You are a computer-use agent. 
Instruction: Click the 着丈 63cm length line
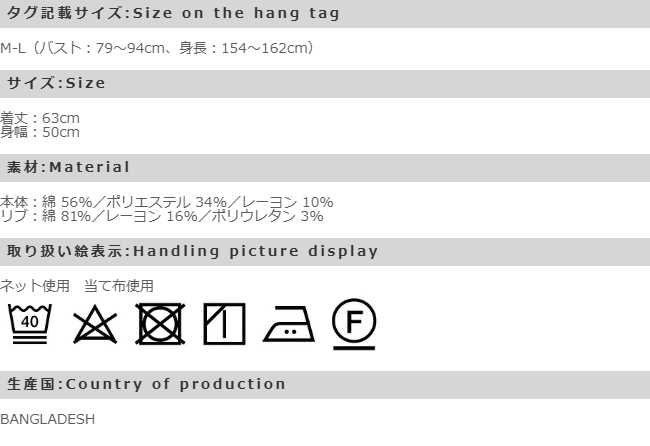[x=40, y=118]
